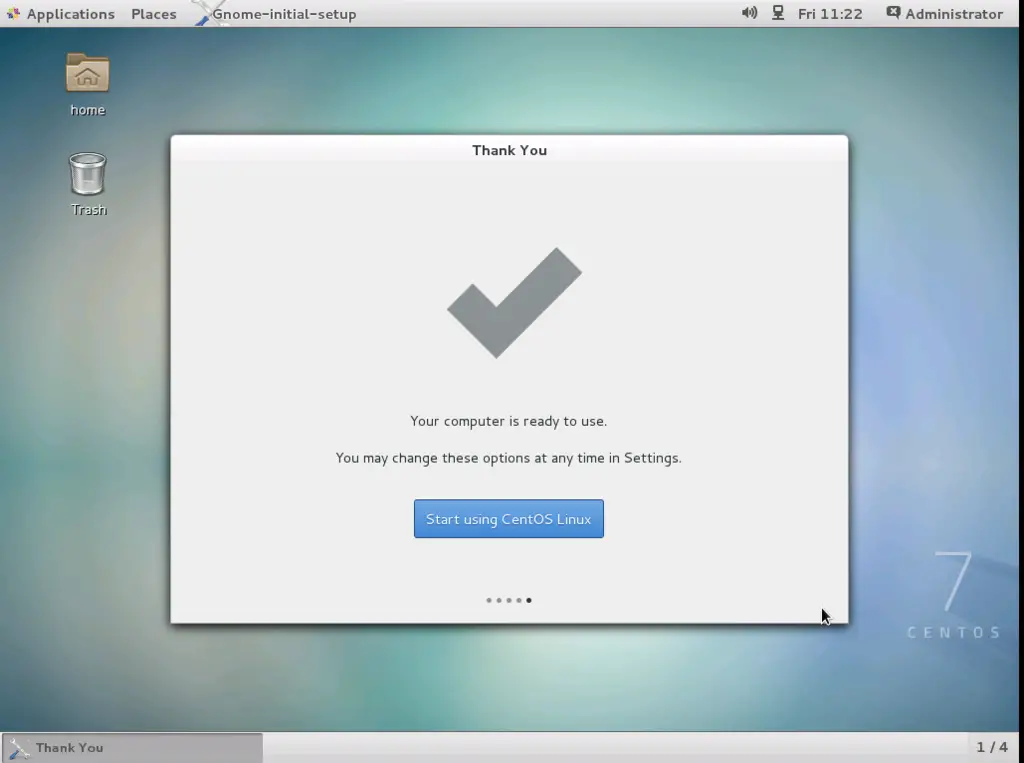1024x763 pixels.
Task: Open the Applications menu
Action: [x=60, y=14]
